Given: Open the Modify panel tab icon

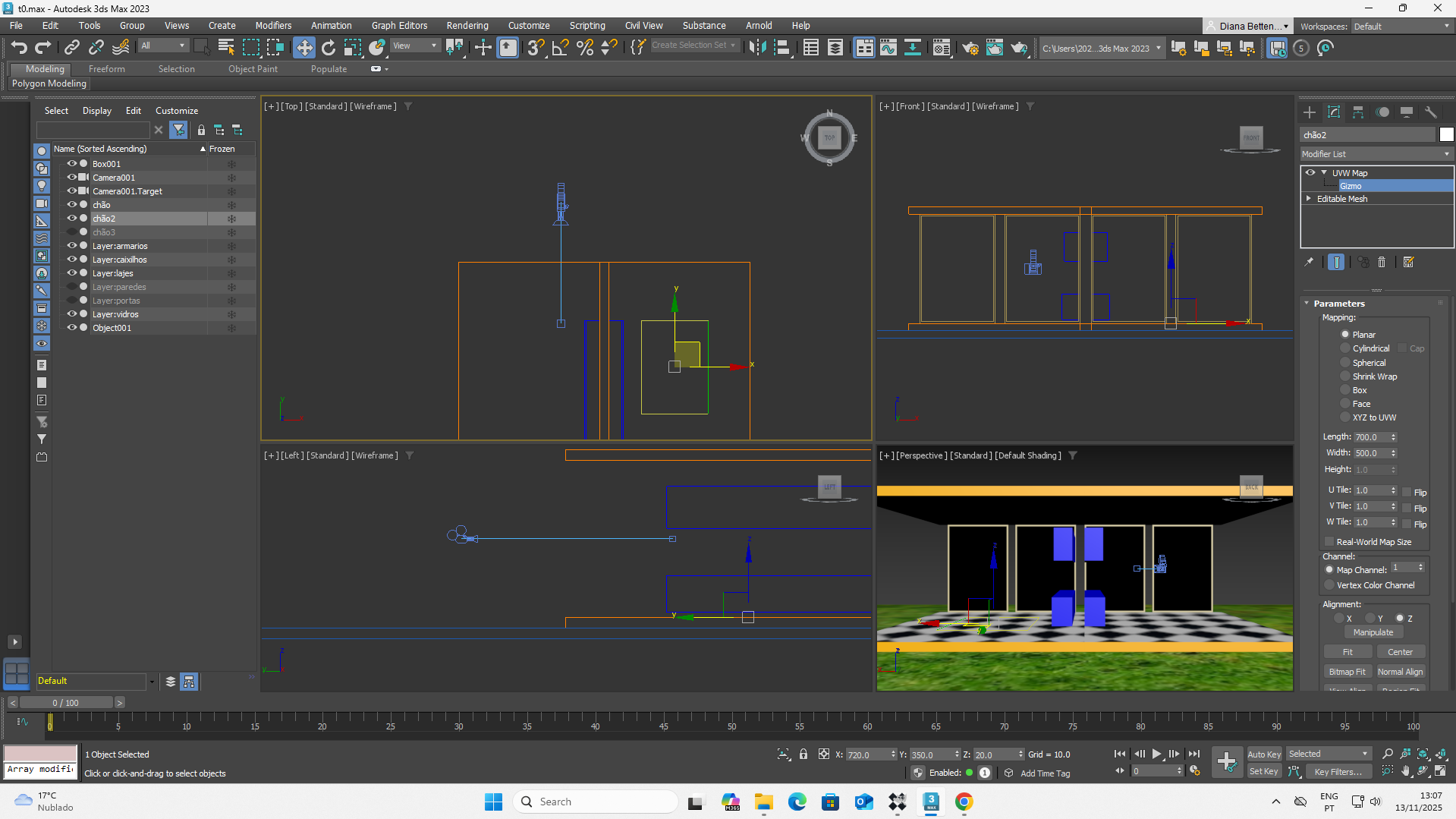Looking at the screenshot, I should pyautogui.click(x=1334, y=112).
